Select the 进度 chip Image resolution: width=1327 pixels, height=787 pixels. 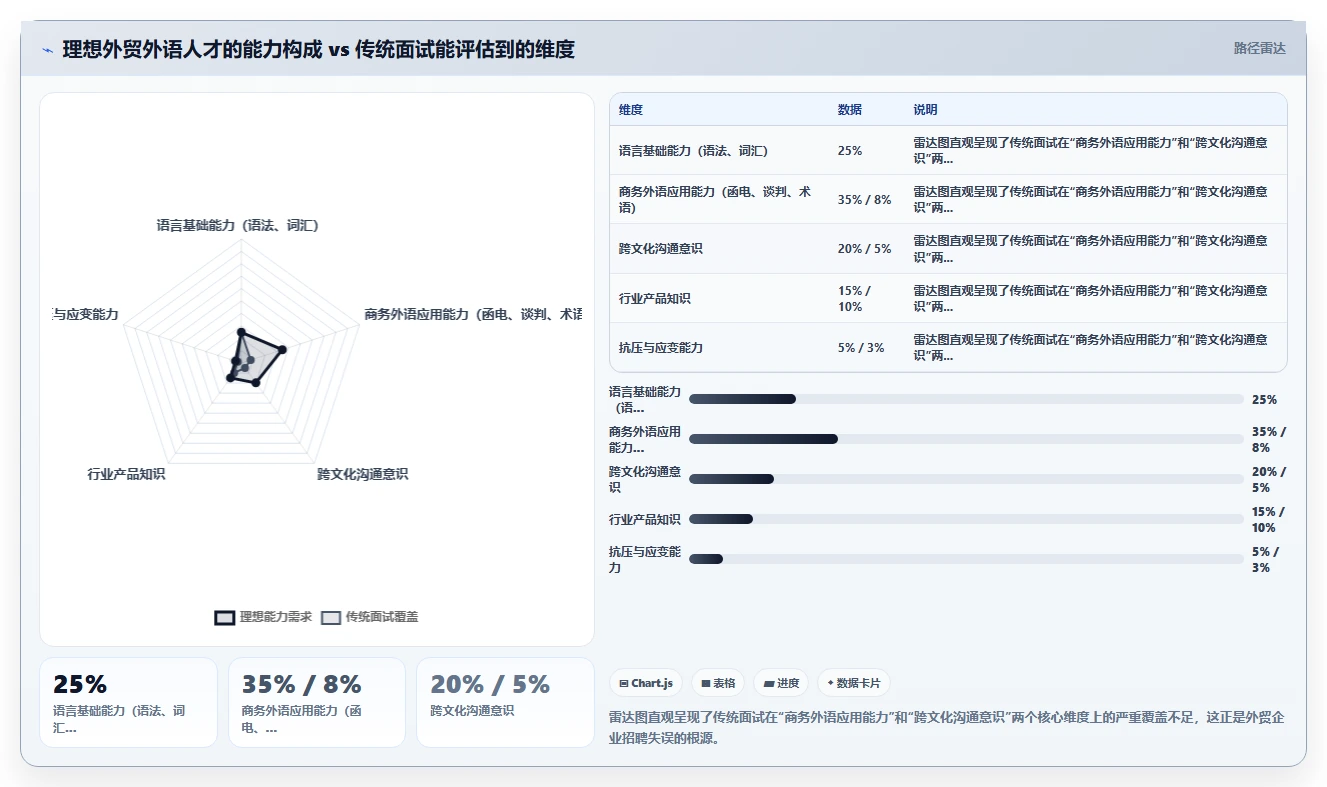[x=781, y=683]
